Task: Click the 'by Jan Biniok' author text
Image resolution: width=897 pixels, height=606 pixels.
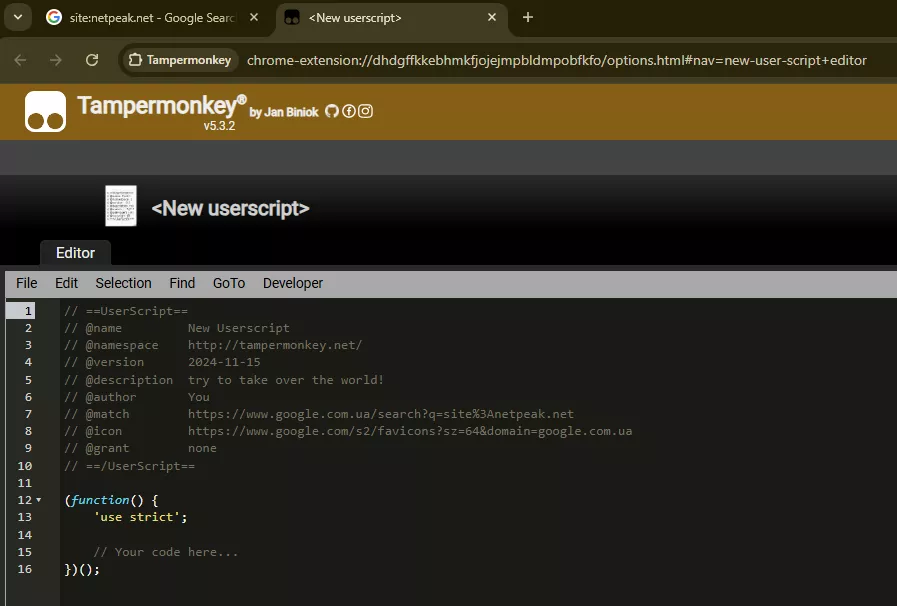Action: coord(284,112)
